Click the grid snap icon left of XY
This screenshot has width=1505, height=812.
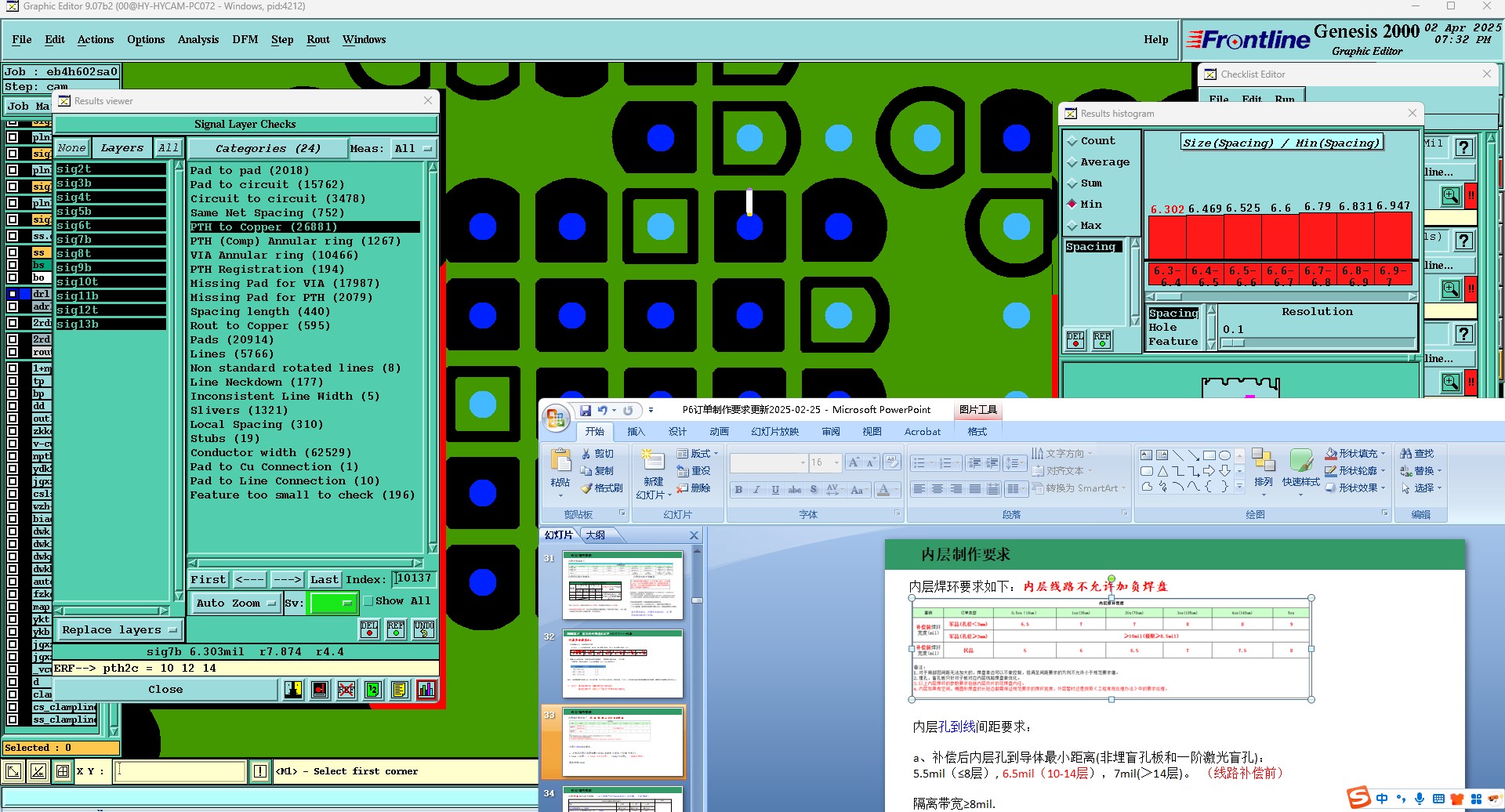[63, 771]
